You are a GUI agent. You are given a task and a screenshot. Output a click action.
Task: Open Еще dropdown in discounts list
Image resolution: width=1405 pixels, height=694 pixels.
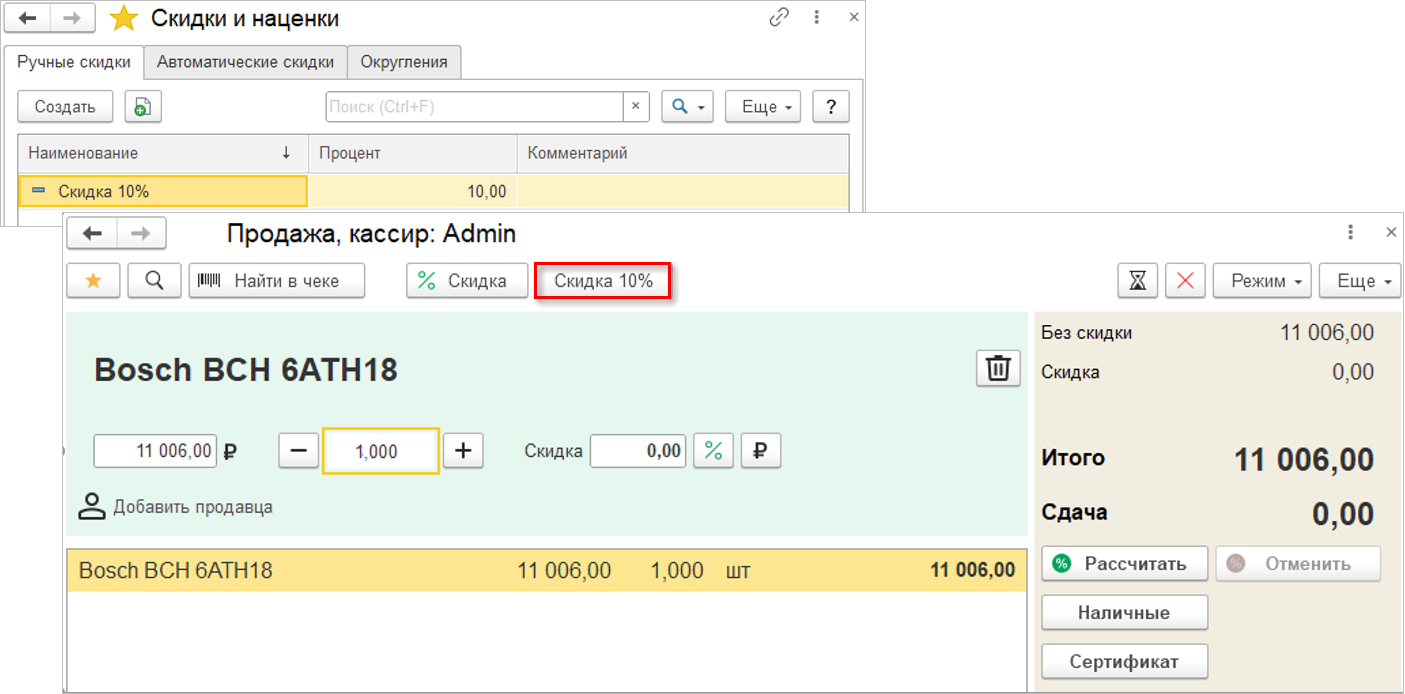763,106
